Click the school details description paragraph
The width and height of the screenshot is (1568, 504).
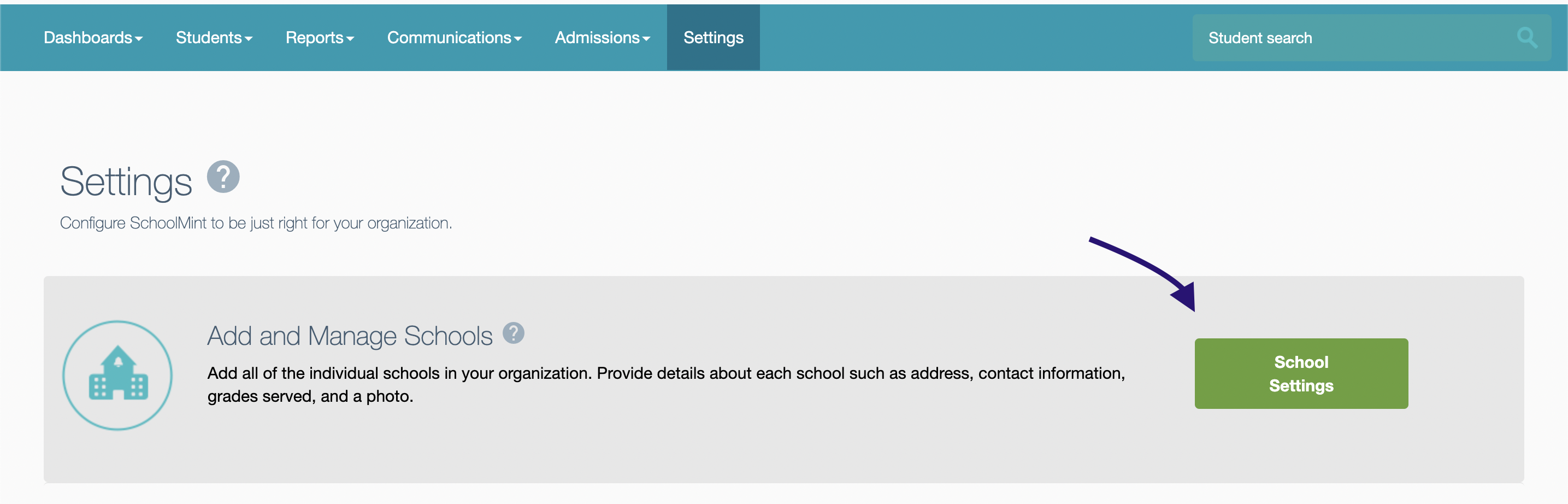[x=666, y=385]
